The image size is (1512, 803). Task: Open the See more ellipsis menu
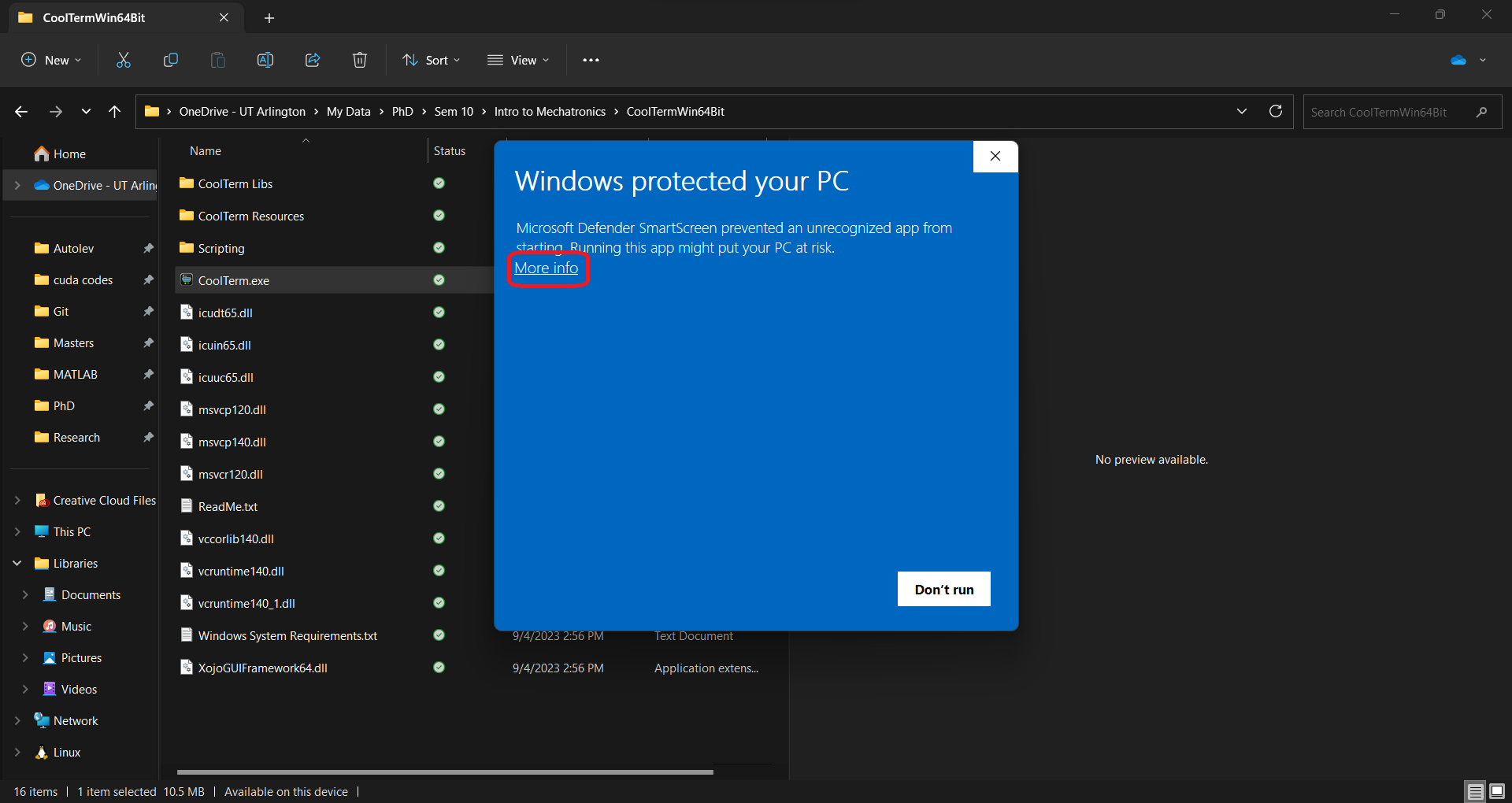tap(591, 60)
